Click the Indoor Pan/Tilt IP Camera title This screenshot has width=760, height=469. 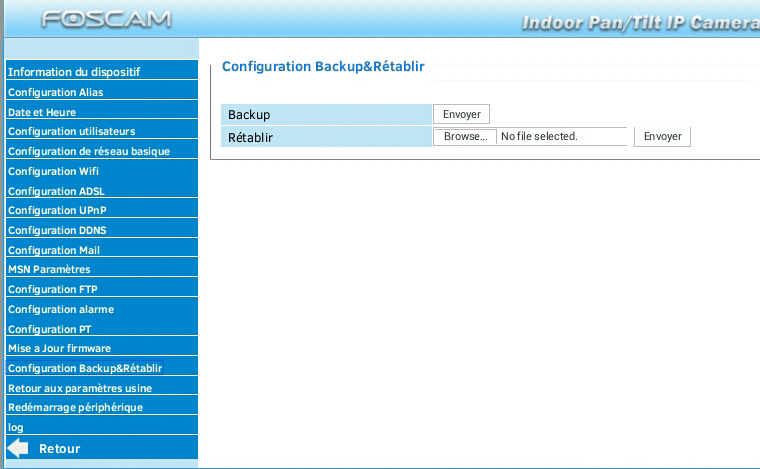tap(641, 22)
